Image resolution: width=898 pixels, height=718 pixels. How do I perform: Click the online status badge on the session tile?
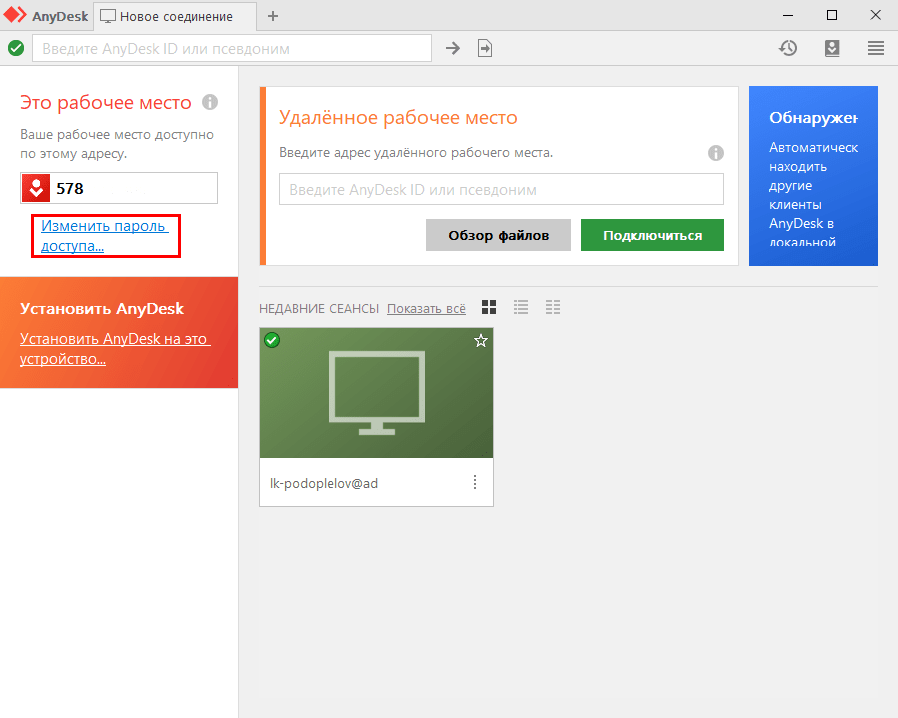[272, 340]
